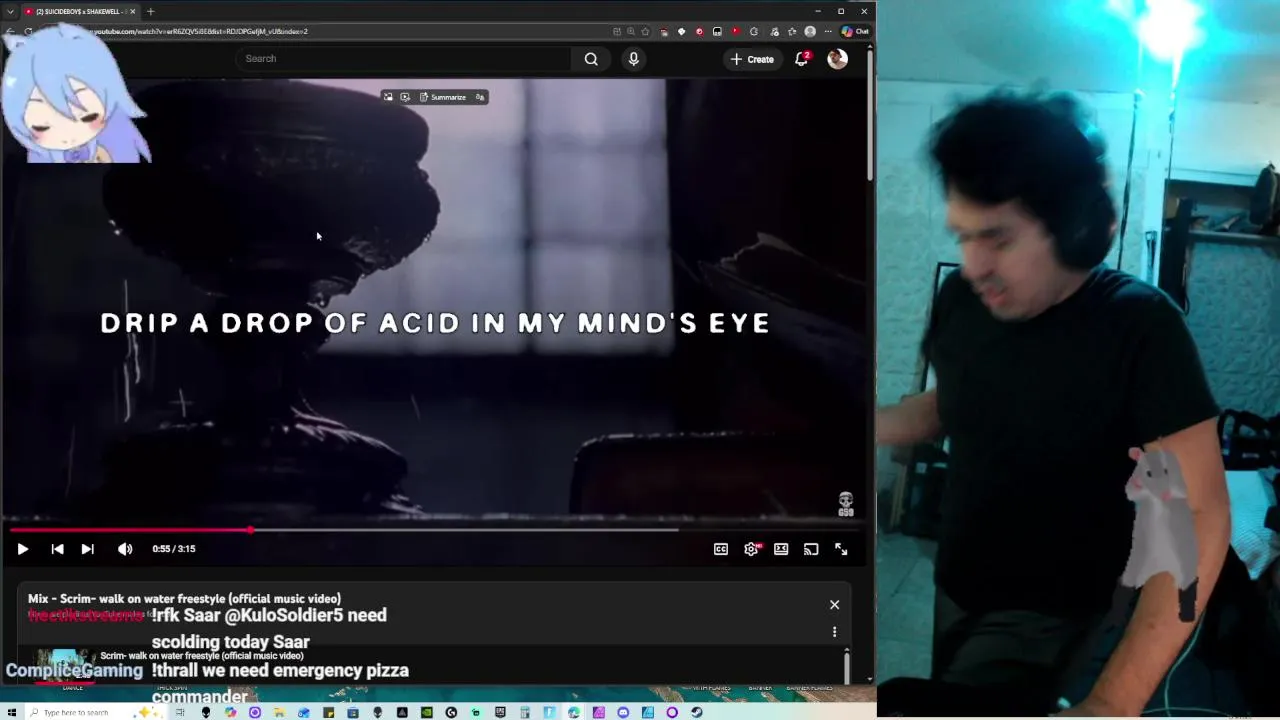Play the paused YouTube video
Screen dimensions: 1280x720
(x=22, y=549)
